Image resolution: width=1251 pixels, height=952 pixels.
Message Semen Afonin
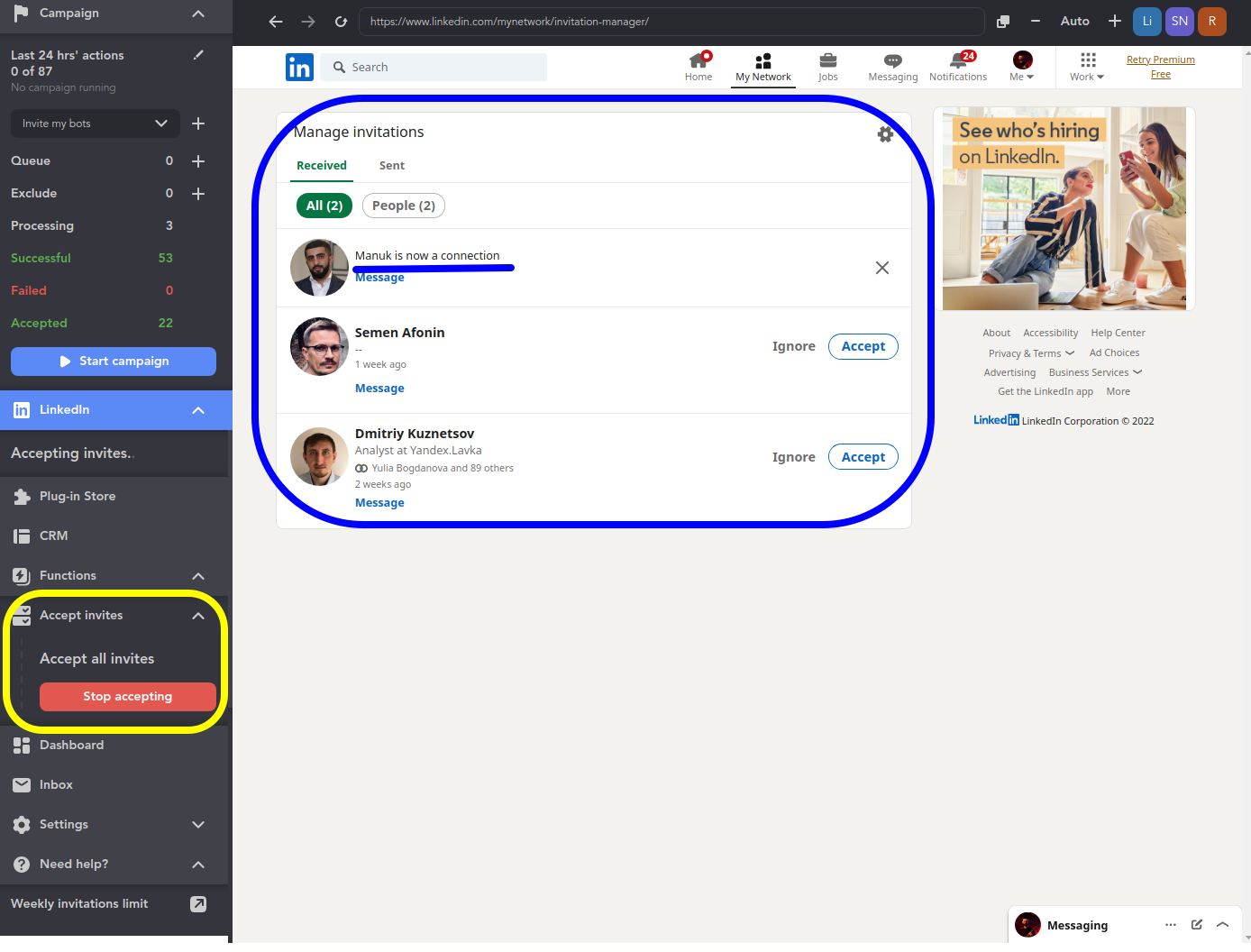point(379,389)
